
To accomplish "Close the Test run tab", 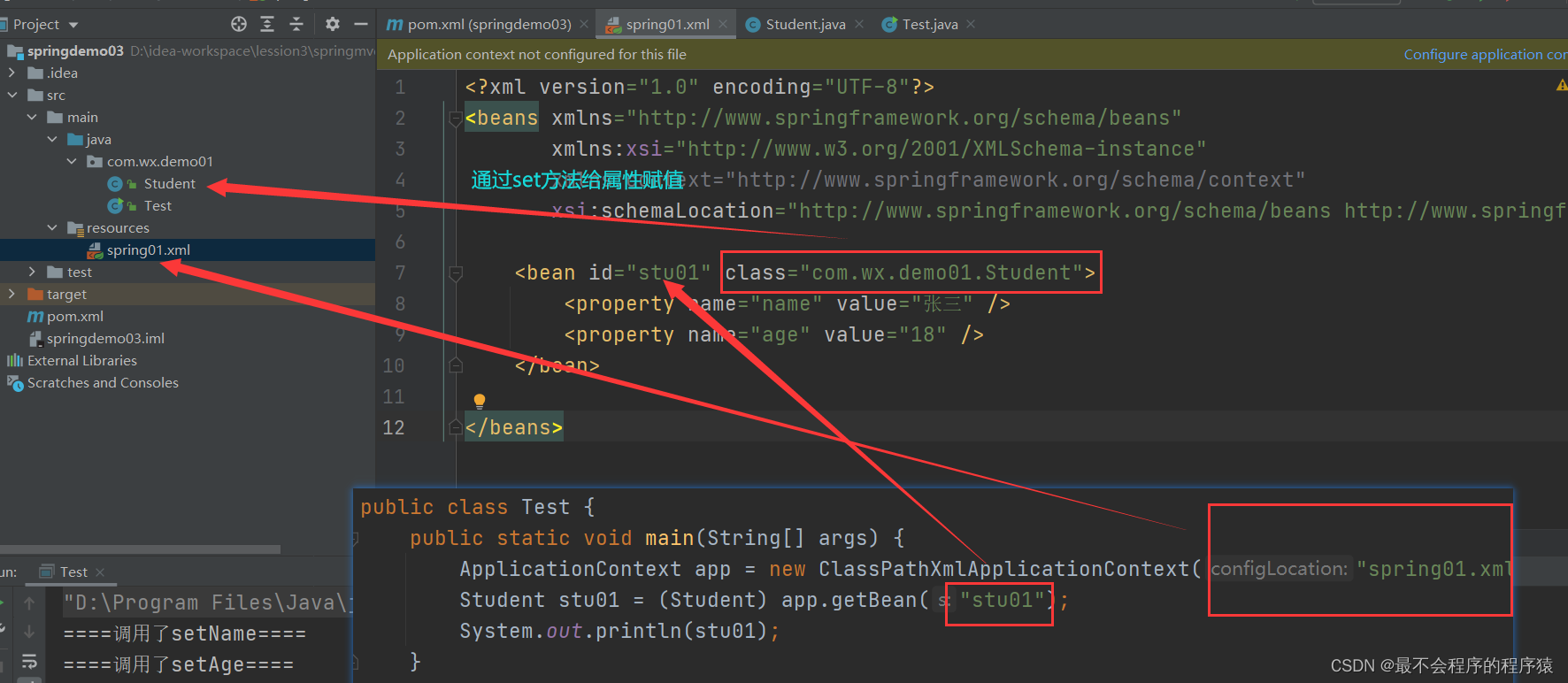I will (100, 572).
